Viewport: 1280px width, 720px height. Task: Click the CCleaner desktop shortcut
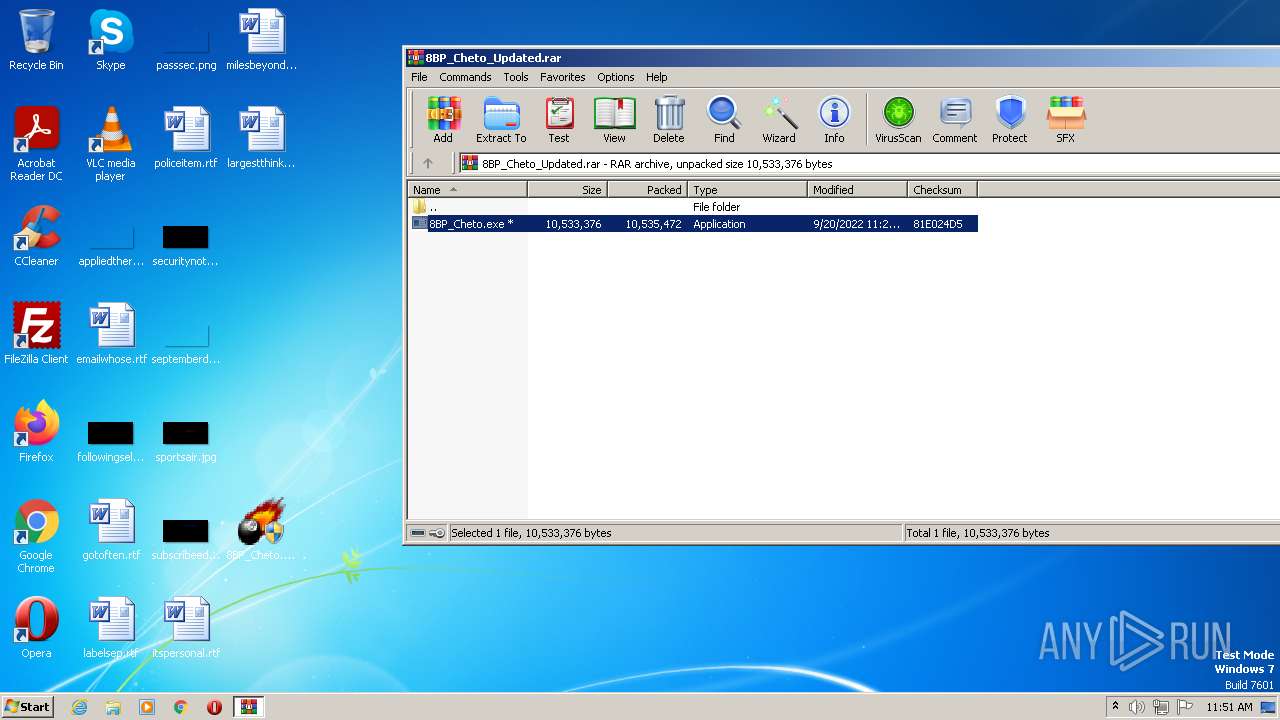36,236
